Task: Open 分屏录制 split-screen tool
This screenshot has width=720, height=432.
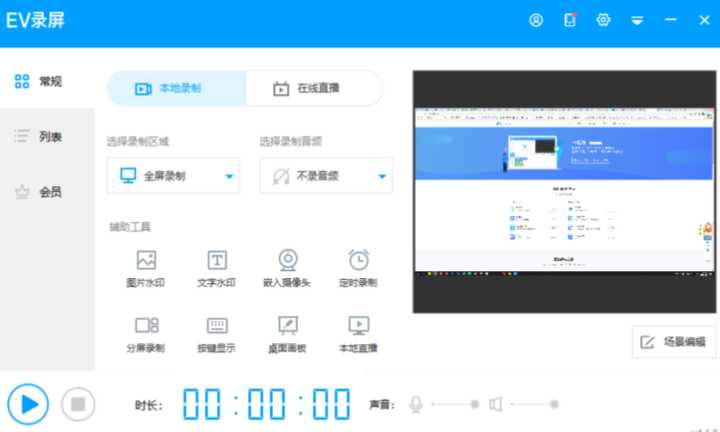Action: point(146,334)
